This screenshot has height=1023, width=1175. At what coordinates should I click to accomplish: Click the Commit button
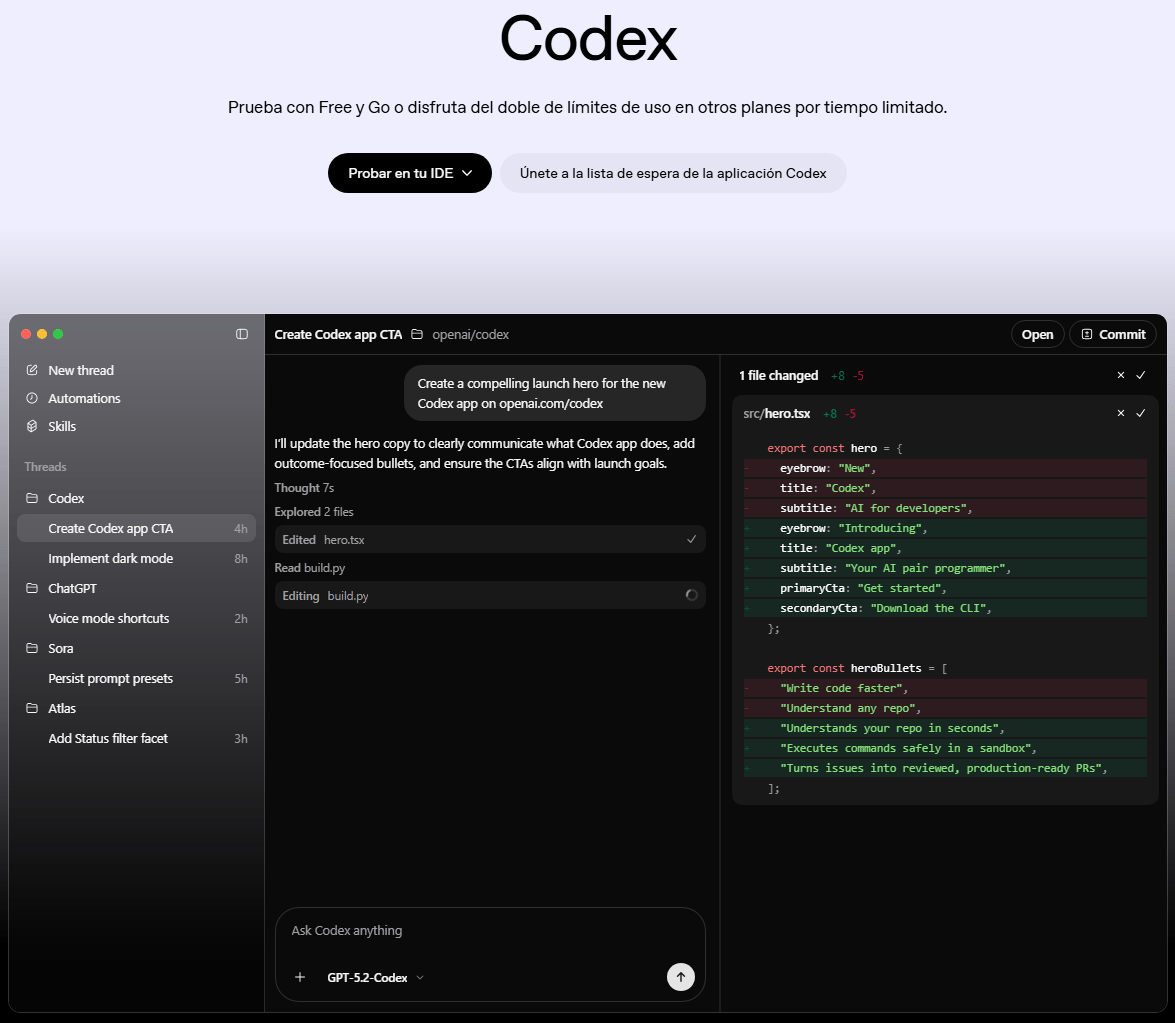click(1113, 334)
